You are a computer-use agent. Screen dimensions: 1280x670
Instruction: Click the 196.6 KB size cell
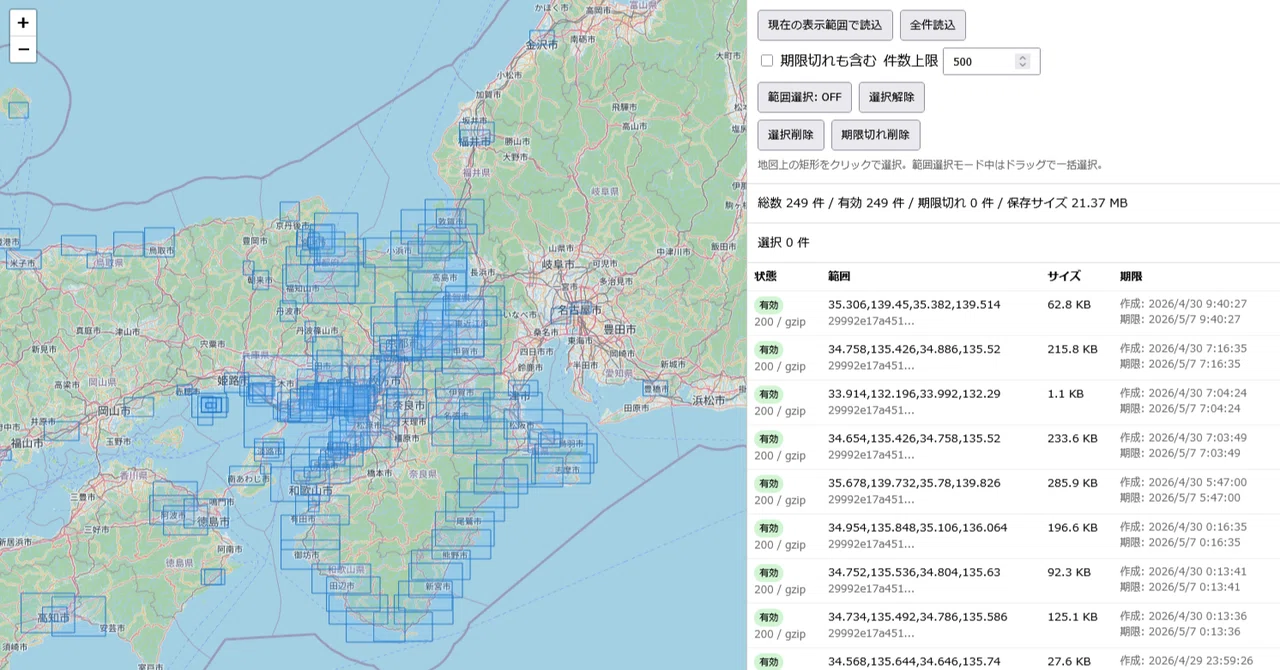point(1072,527)
